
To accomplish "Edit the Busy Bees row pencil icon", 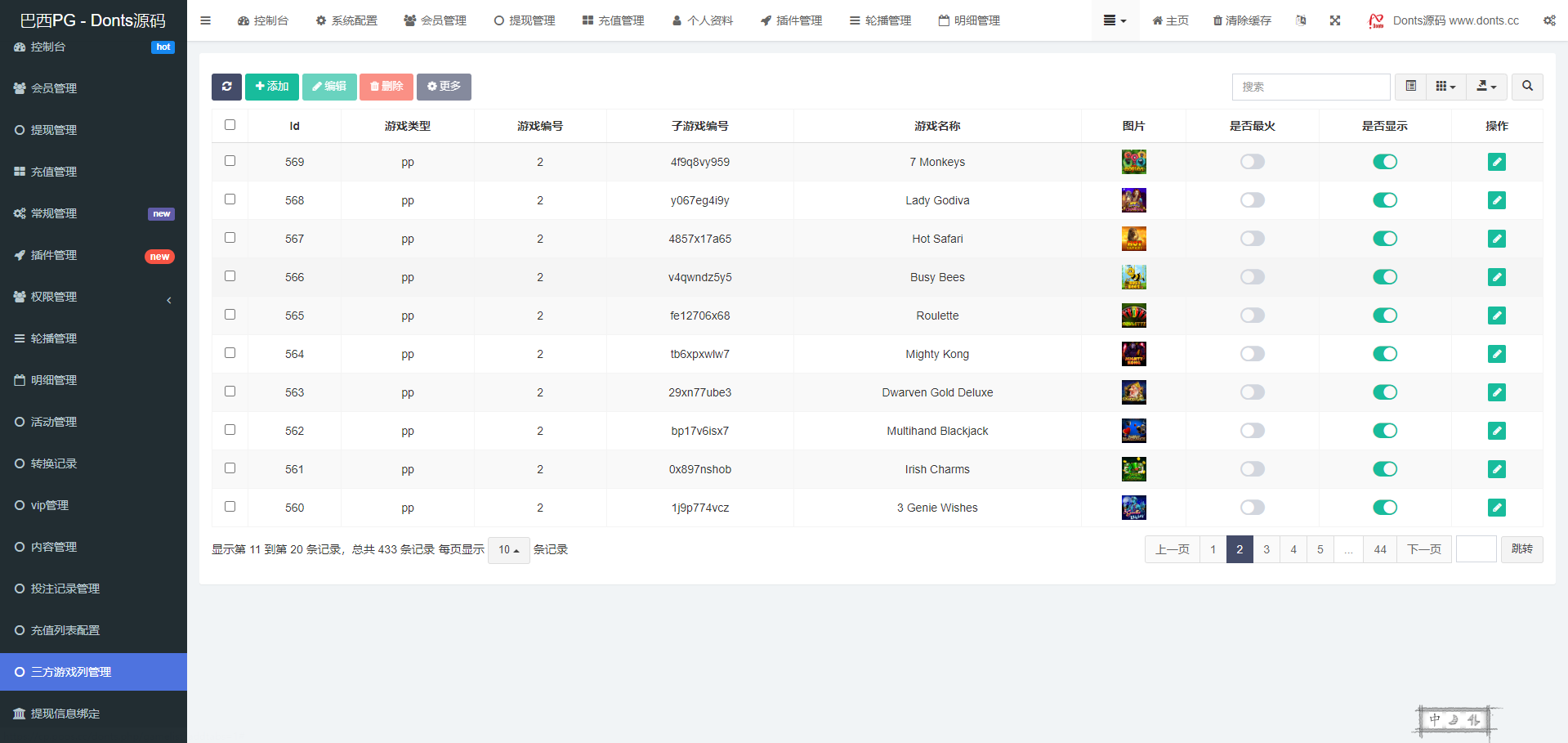I will (x=1497, y=277).
